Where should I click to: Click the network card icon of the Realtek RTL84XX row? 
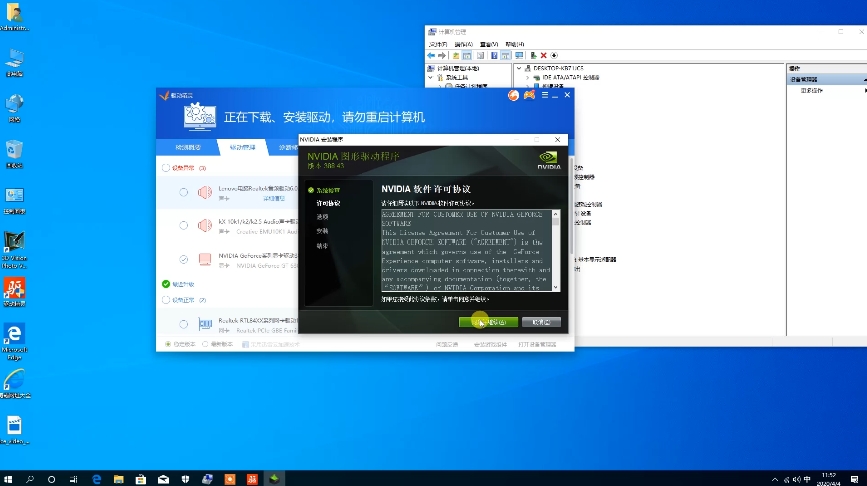[205, 324]
